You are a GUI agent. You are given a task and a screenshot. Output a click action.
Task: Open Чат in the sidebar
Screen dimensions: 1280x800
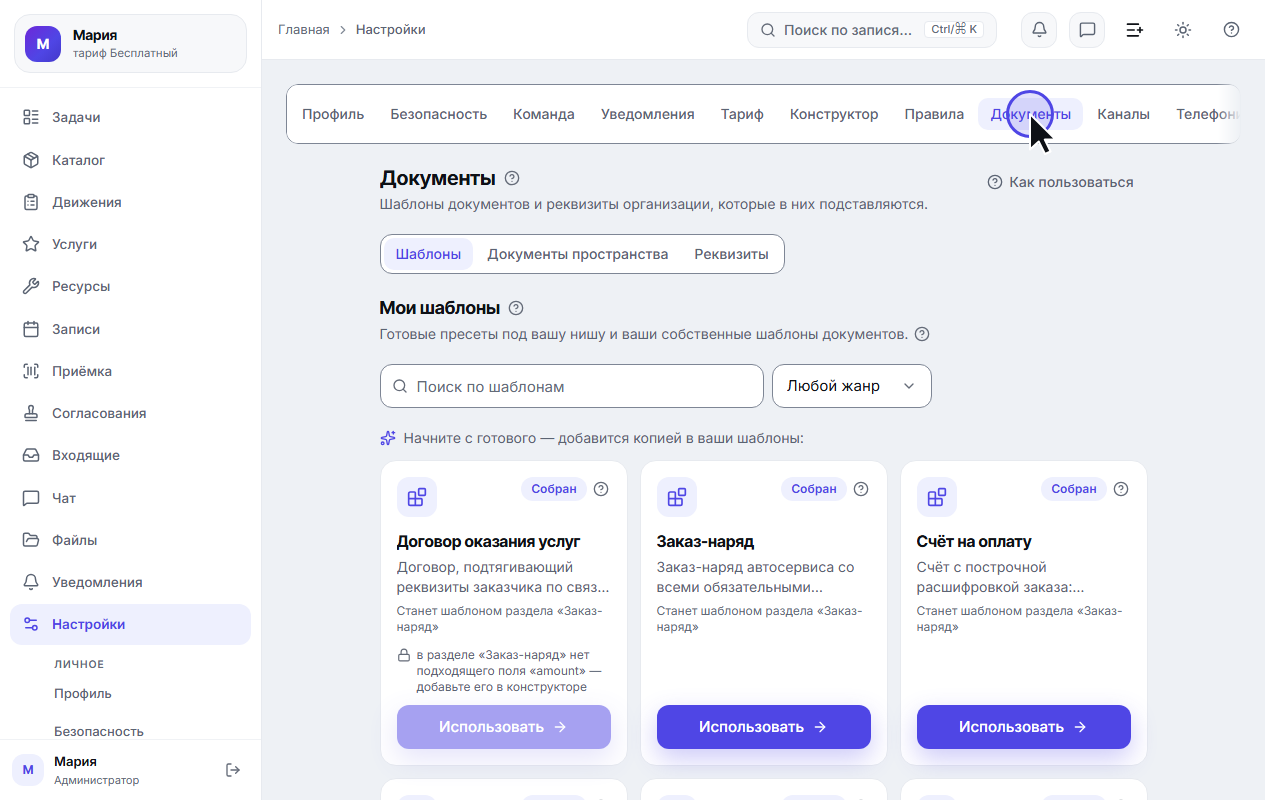click(x=130, y=498)
